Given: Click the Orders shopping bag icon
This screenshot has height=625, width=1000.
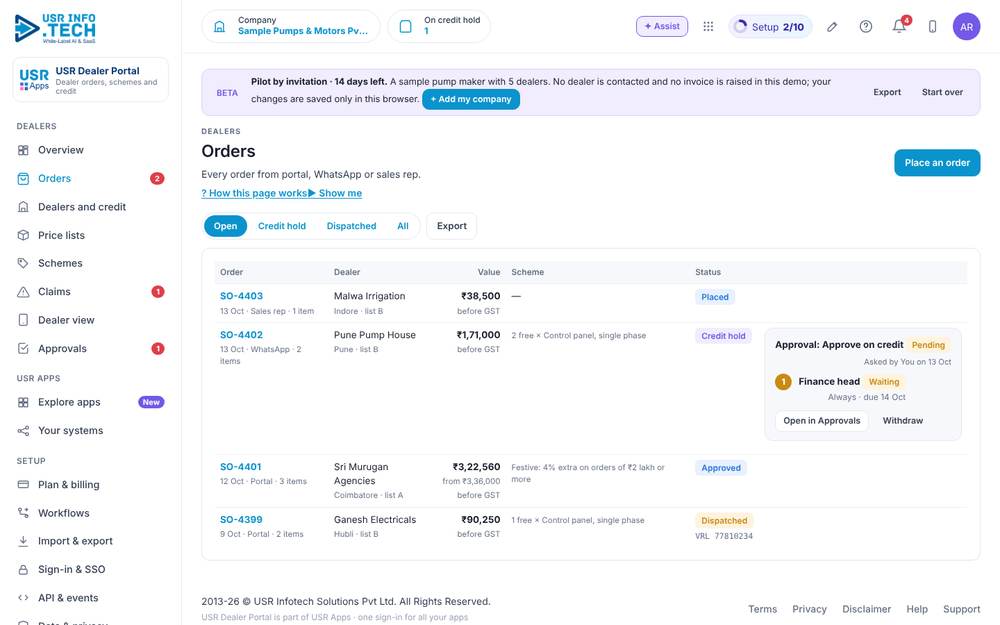Looking at the screenshot, I should 23,179.
